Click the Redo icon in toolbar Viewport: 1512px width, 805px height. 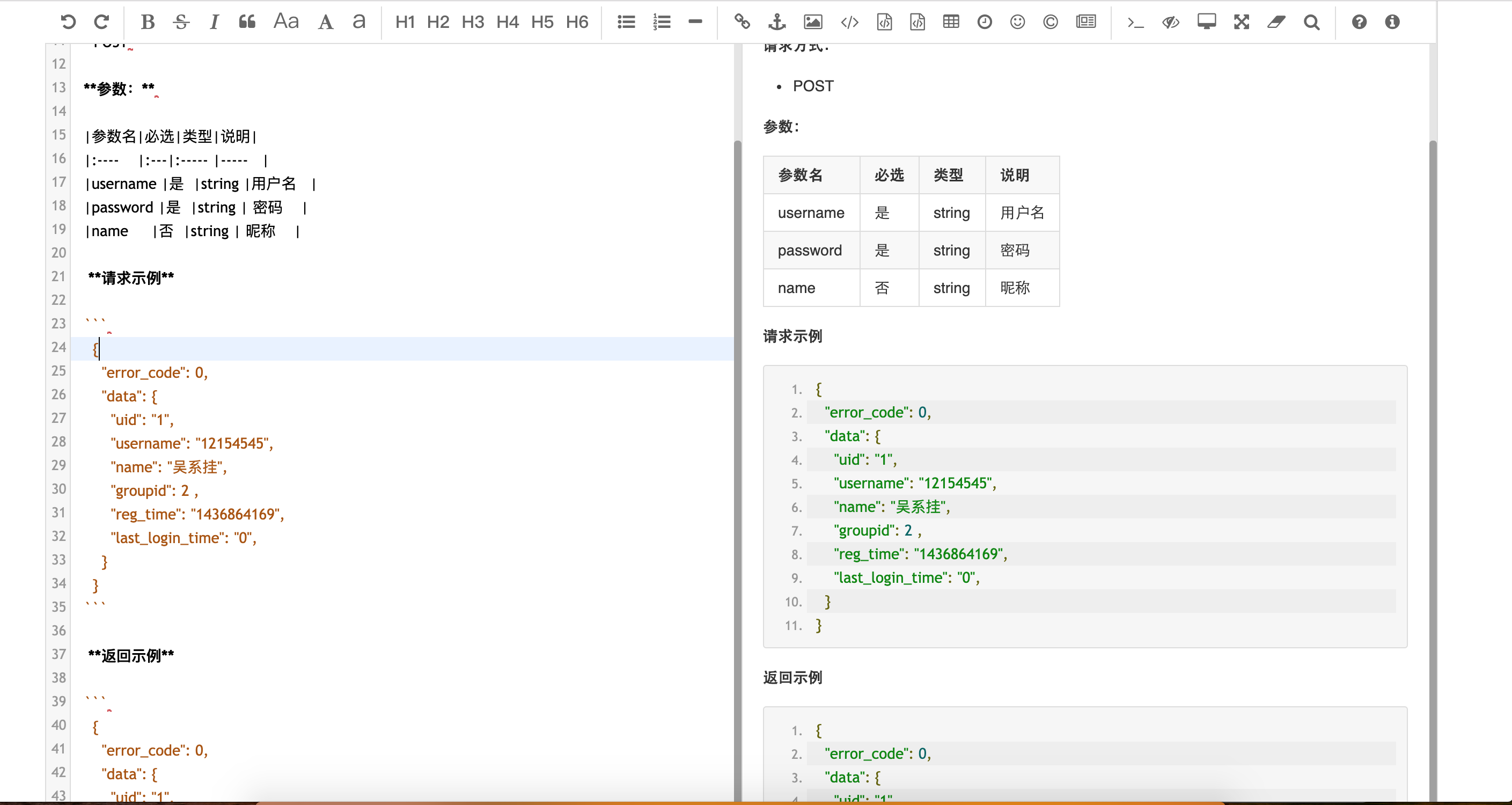tap(101, 23)
